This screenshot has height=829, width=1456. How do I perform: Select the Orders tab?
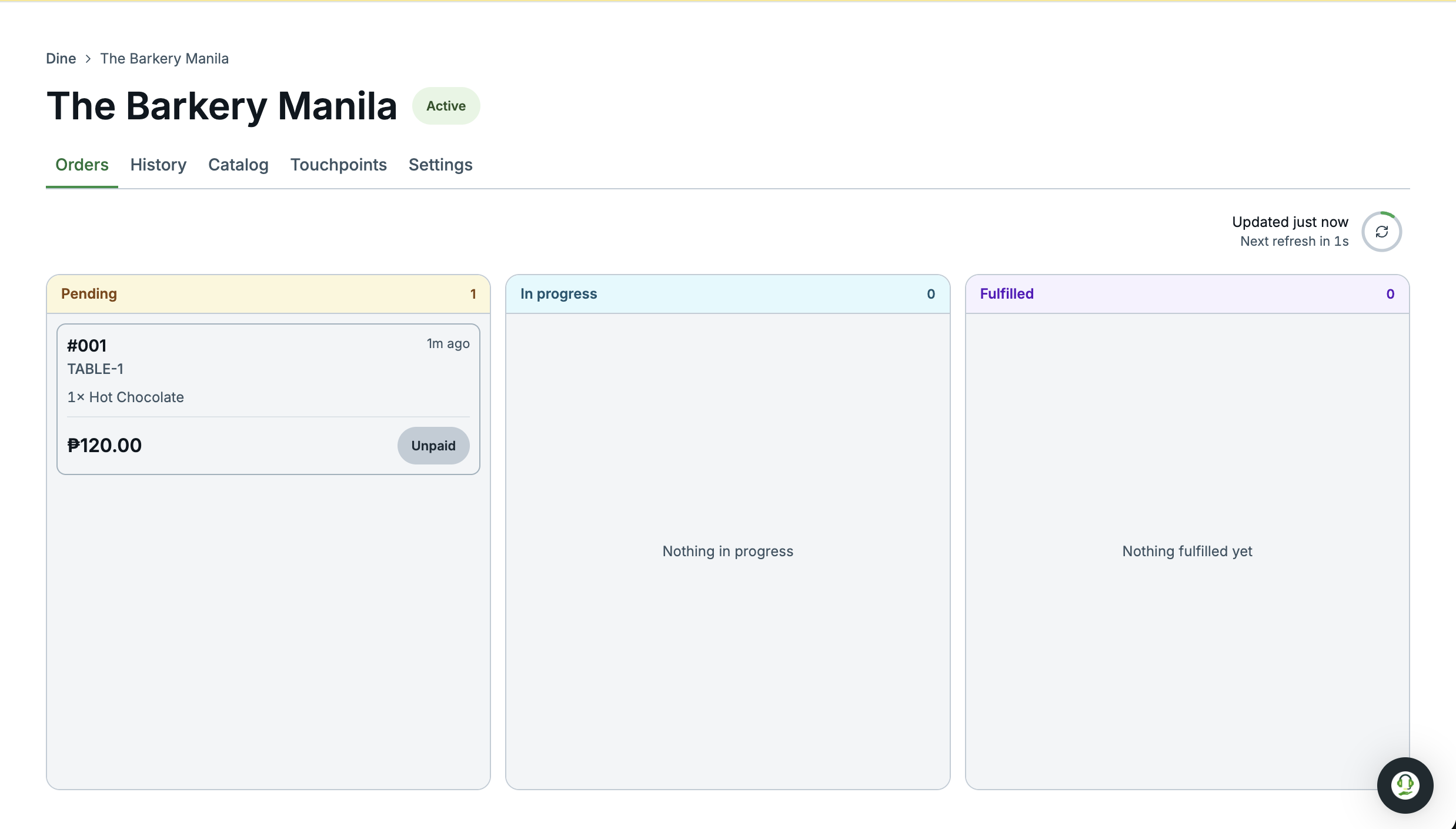[x=82, y=165]
